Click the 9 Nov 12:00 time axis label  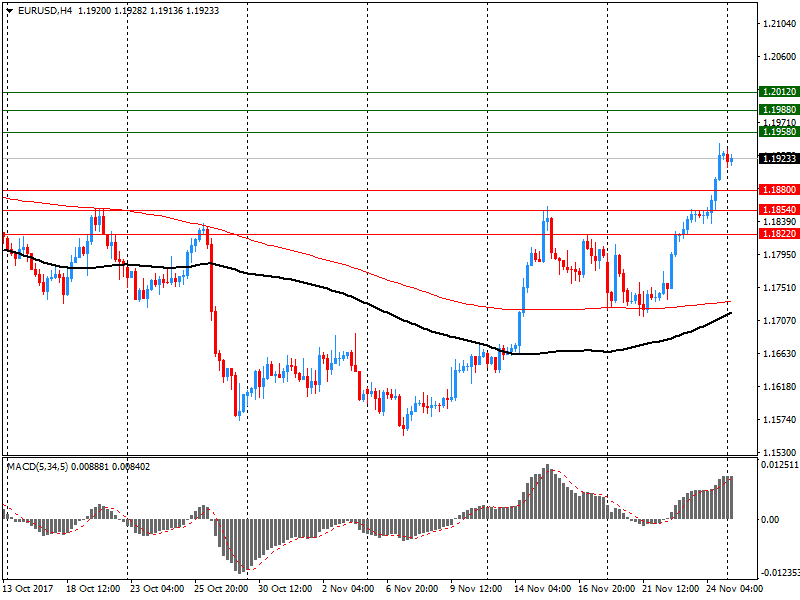tap(476, 589)
